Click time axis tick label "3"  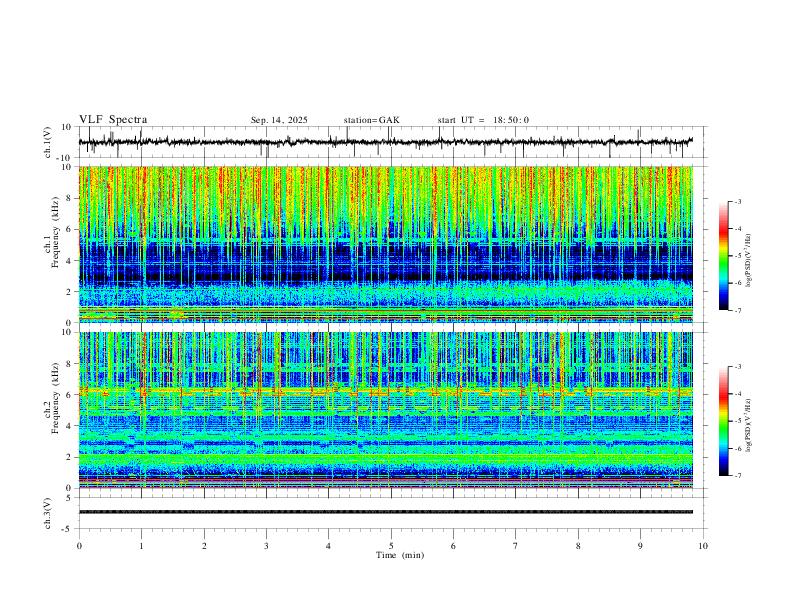pos(266,546)
